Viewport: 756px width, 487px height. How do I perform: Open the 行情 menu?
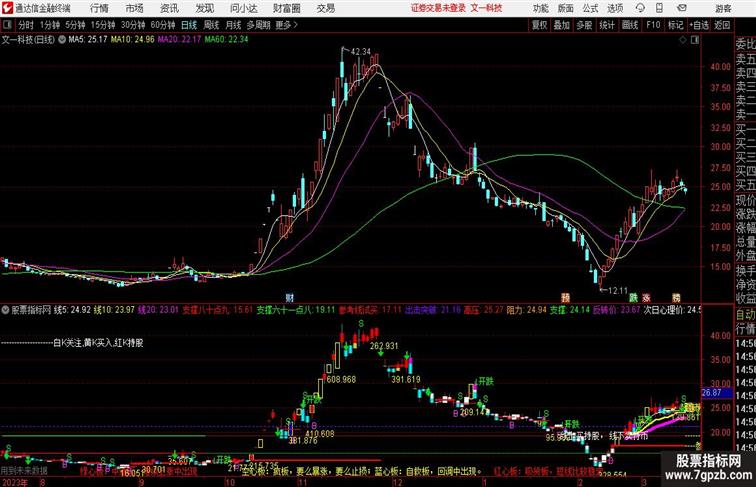tap(99, 8)
